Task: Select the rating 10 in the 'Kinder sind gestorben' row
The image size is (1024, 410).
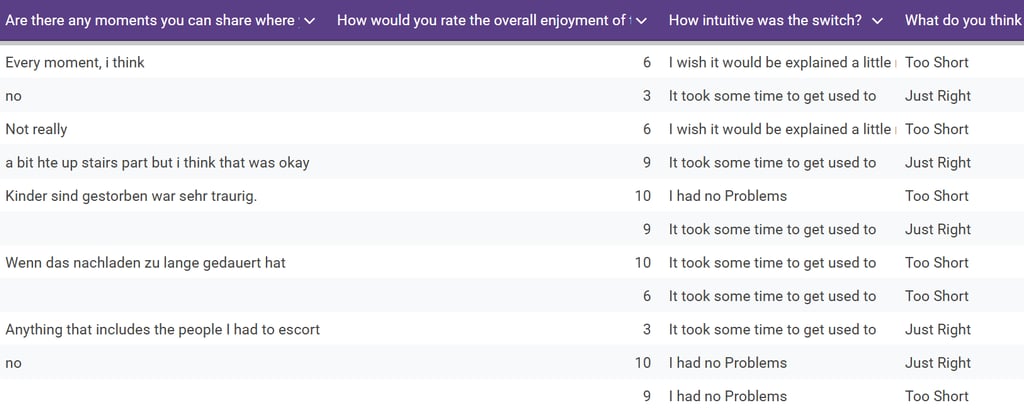Action: [642, 196]
